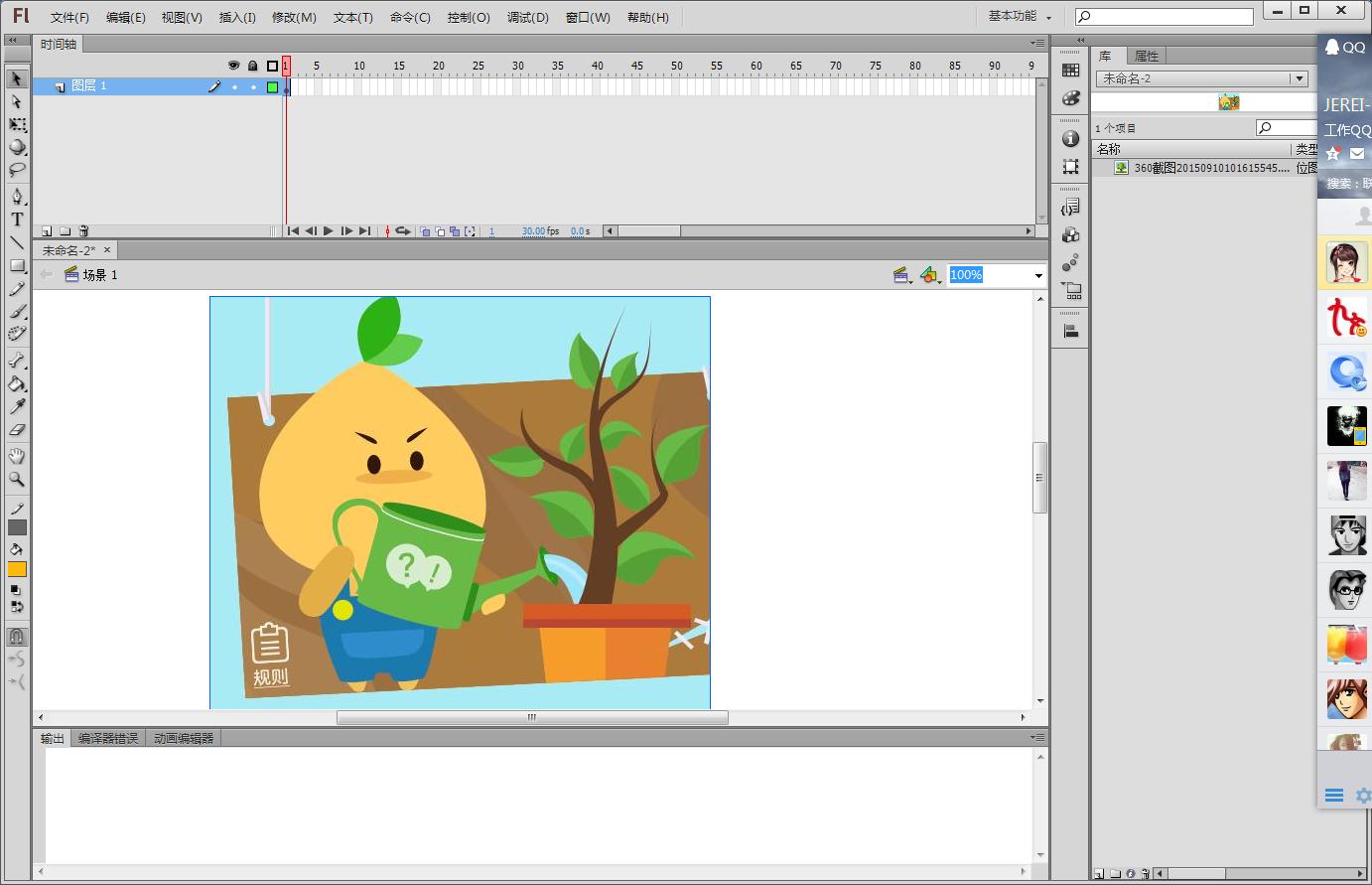The height and width of the screenshot is (885, 1372).
Task: Activate the Text tool
Action: point(17,220)
